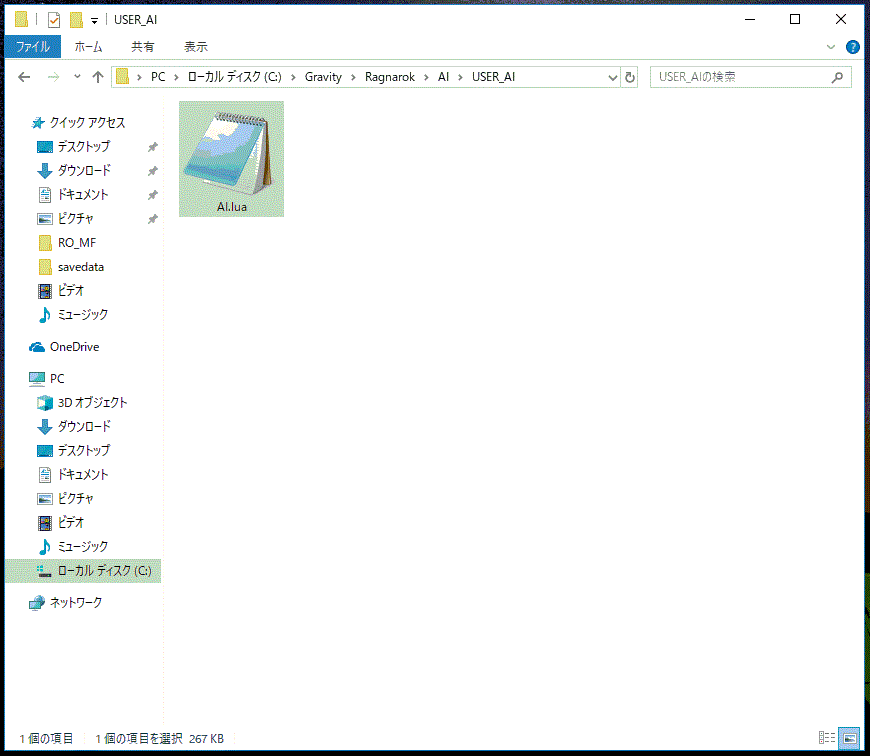Click the Properties quick access toolbar icon
Image resolution: width=870 pixels, height=756 pixels.
pos(54,21)
